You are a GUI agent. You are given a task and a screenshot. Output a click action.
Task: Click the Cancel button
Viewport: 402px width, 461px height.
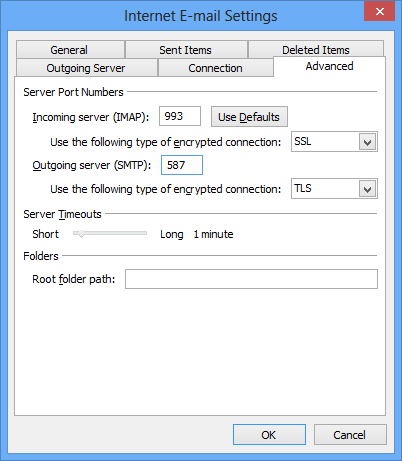(350, 435)
